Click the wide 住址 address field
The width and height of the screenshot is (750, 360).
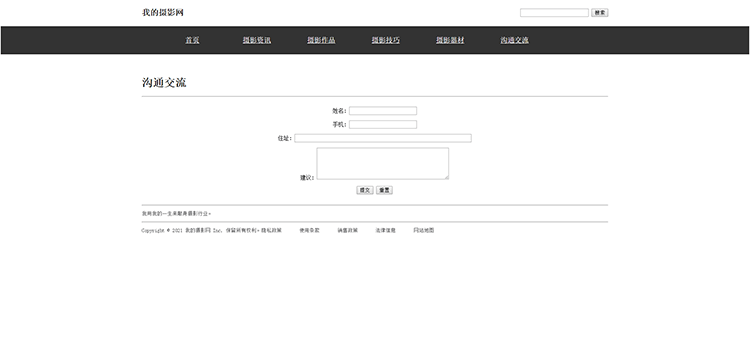[x=383, y=138]
